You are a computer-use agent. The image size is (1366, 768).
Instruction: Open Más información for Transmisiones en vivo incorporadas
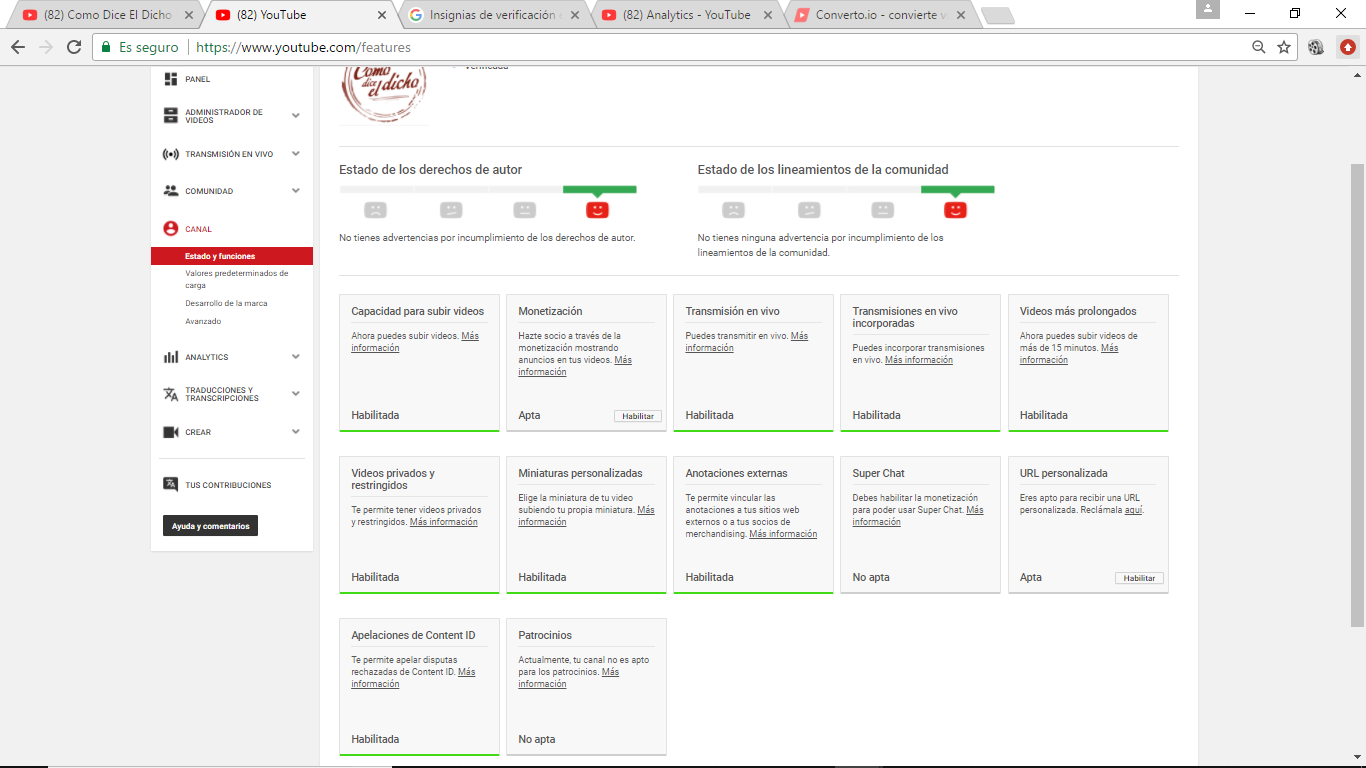tap(919, 360)
